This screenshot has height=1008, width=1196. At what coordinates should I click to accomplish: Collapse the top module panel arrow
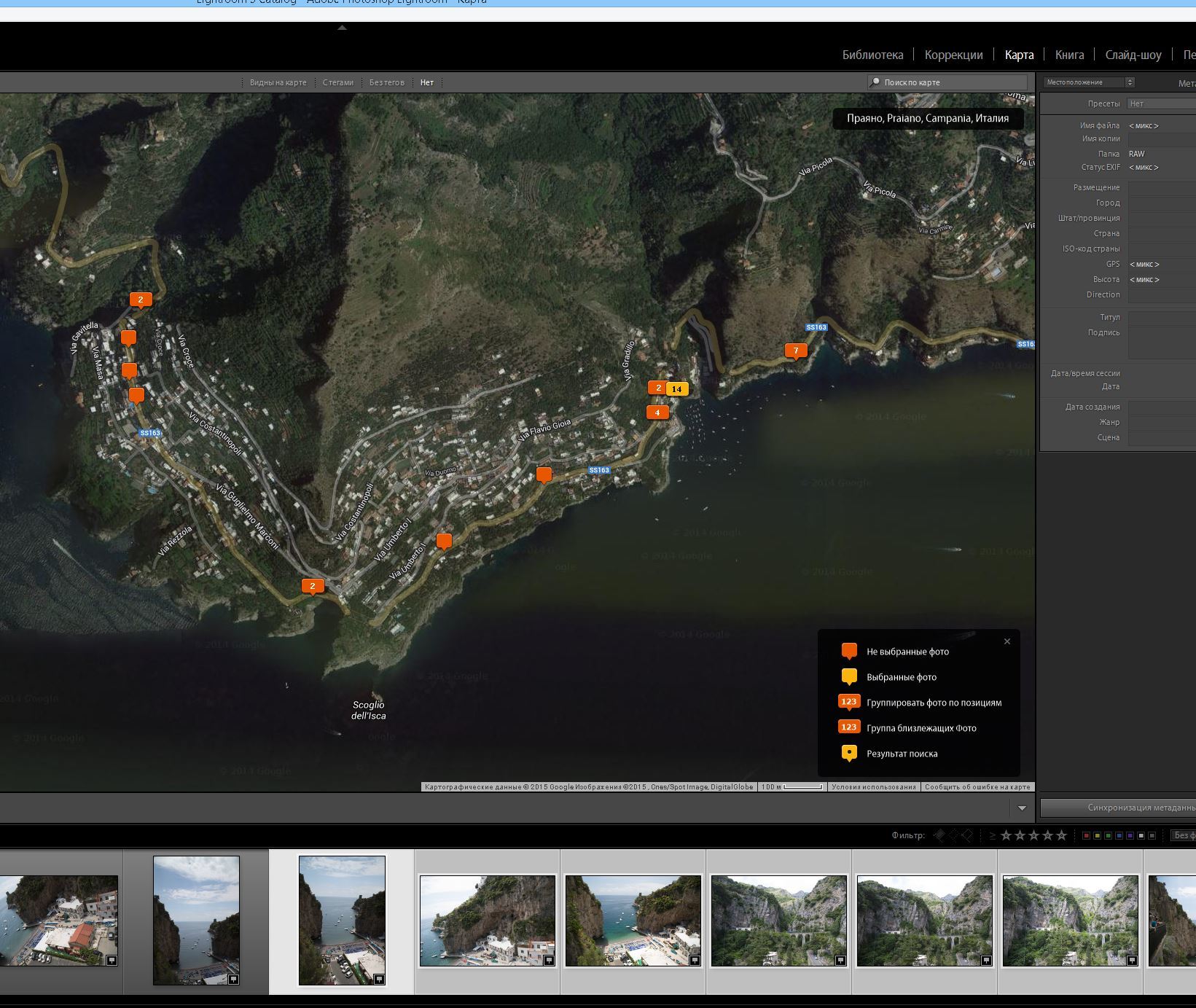click(342, 28)
